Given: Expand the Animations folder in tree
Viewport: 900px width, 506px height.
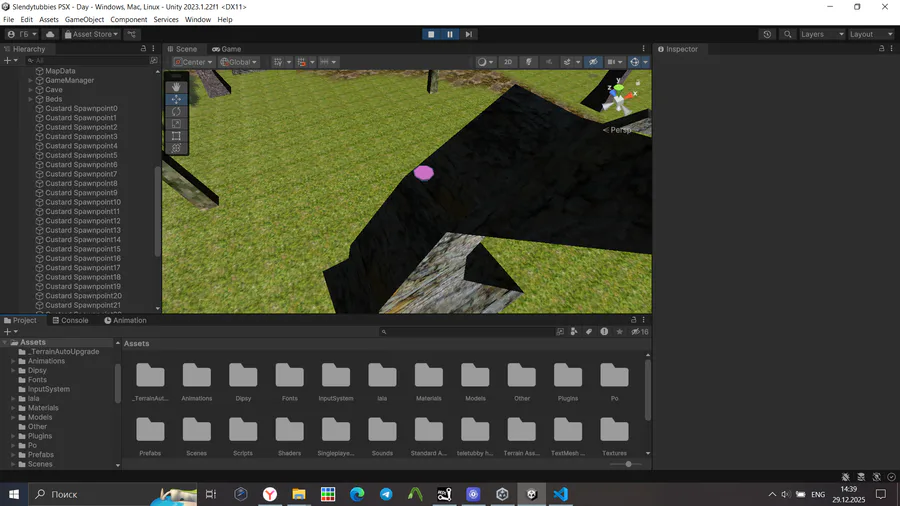Looking at the screenshot, I should tap(13, 361).
